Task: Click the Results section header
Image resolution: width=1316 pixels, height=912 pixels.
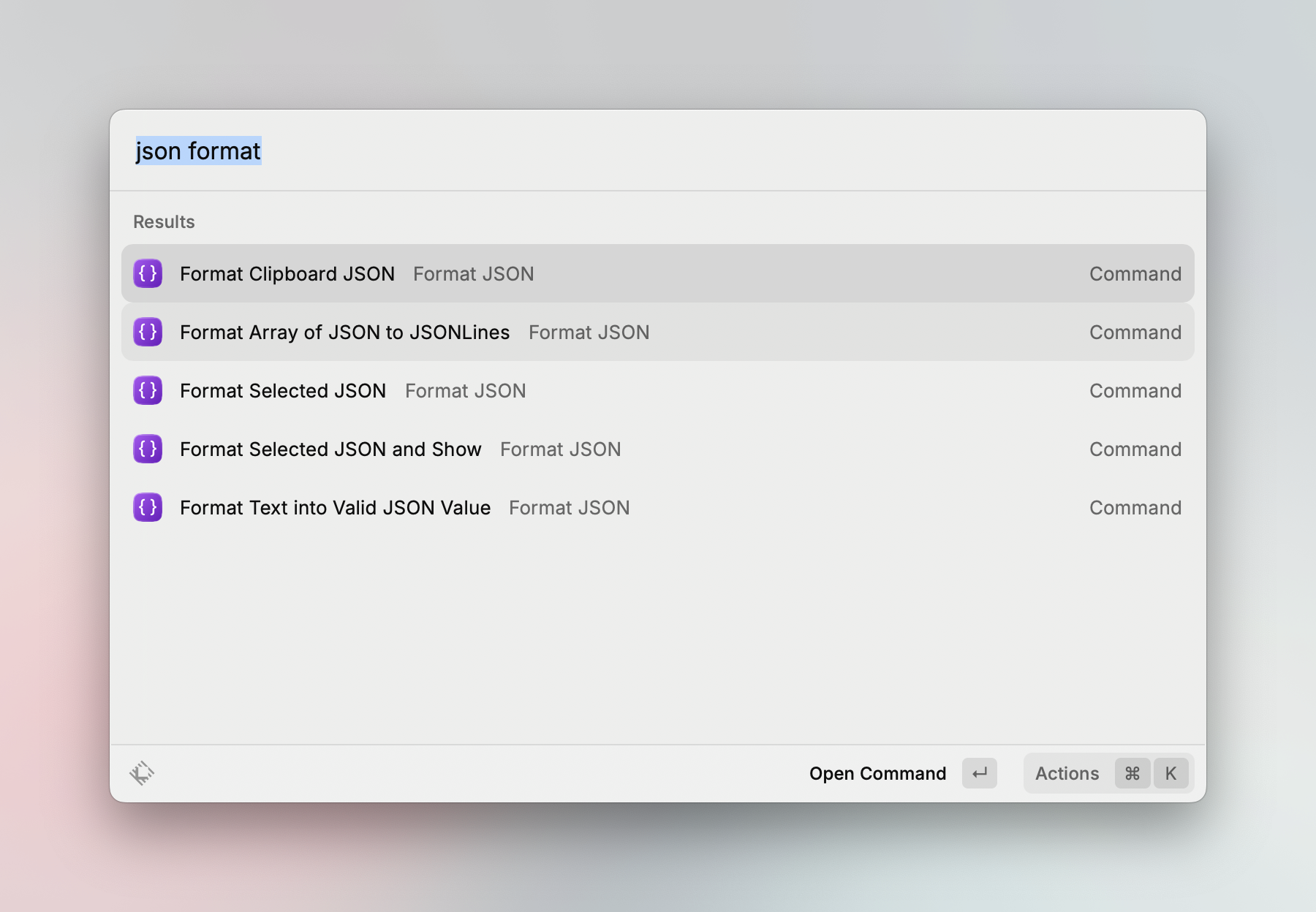Action: [164, 222]
